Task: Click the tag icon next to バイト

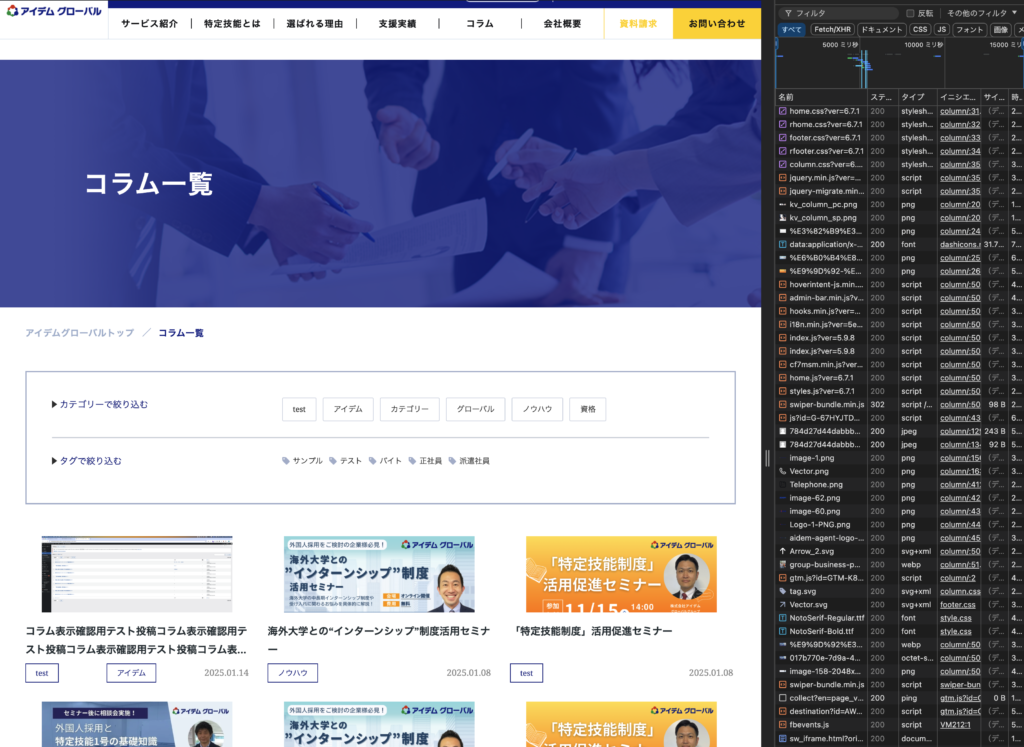Action: tap(372, 461)
